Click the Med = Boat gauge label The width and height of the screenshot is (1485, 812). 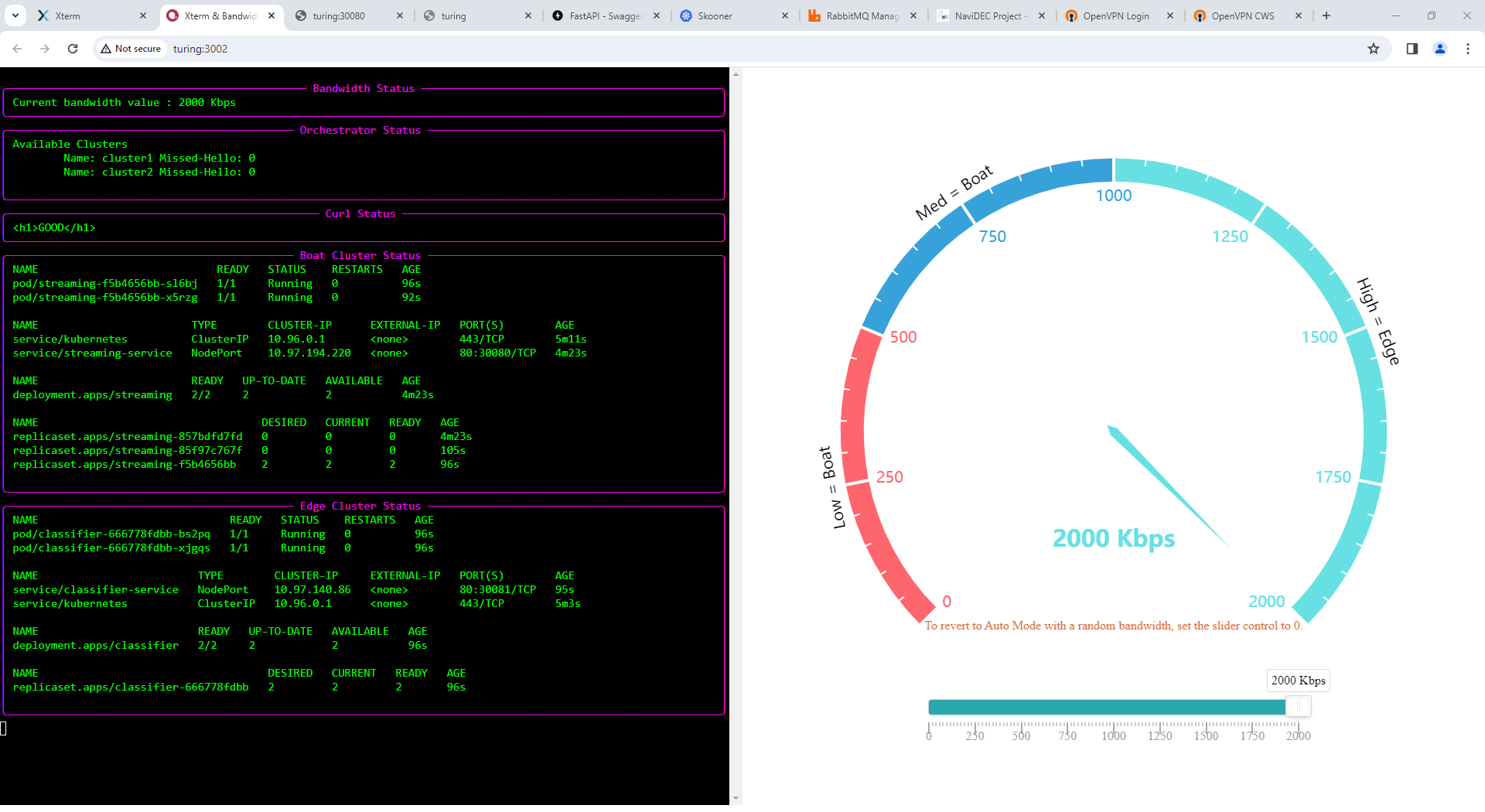pos(954,193)
